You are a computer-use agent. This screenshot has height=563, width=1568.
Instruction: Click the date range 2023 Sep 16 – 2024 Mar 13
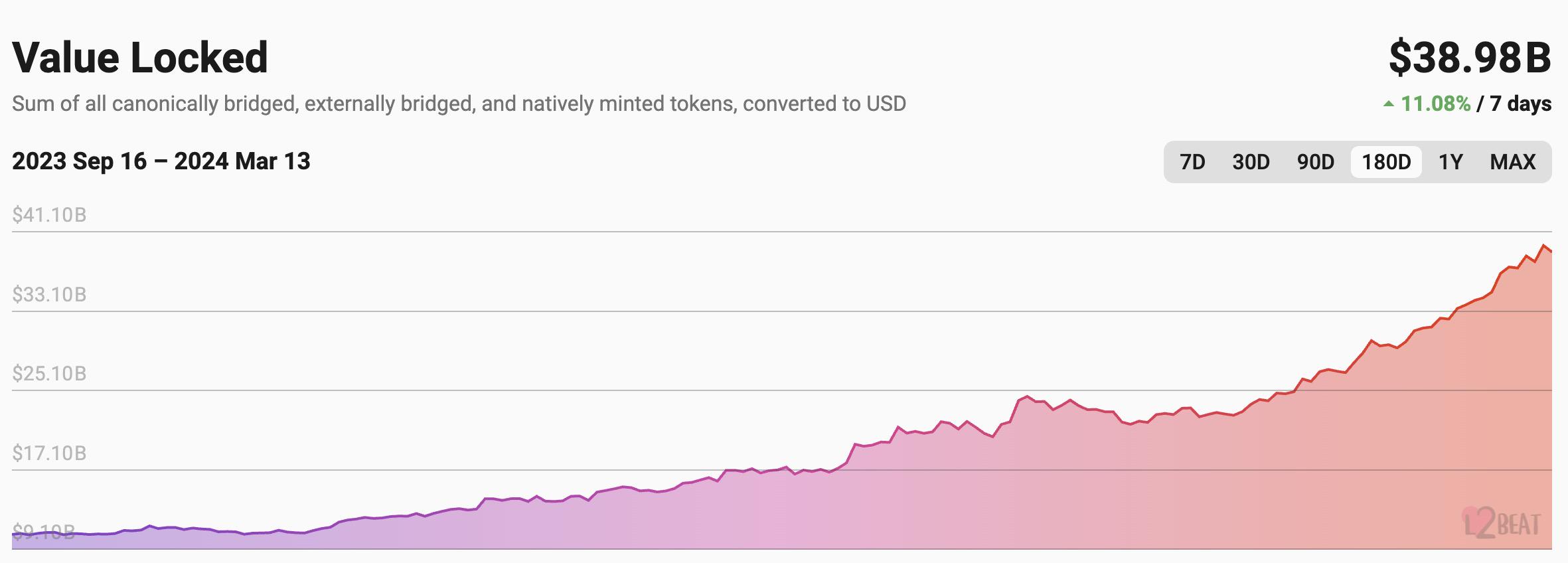click(x=161, y=161)
